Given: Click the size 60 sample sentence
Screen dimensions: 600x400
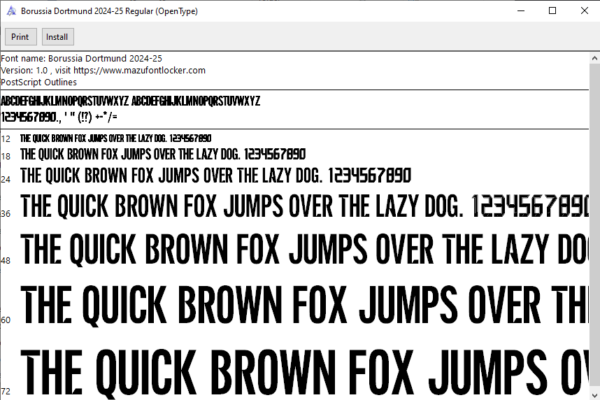Looking at the screenshot, I should pyautogui.click(x=305, y=305).
